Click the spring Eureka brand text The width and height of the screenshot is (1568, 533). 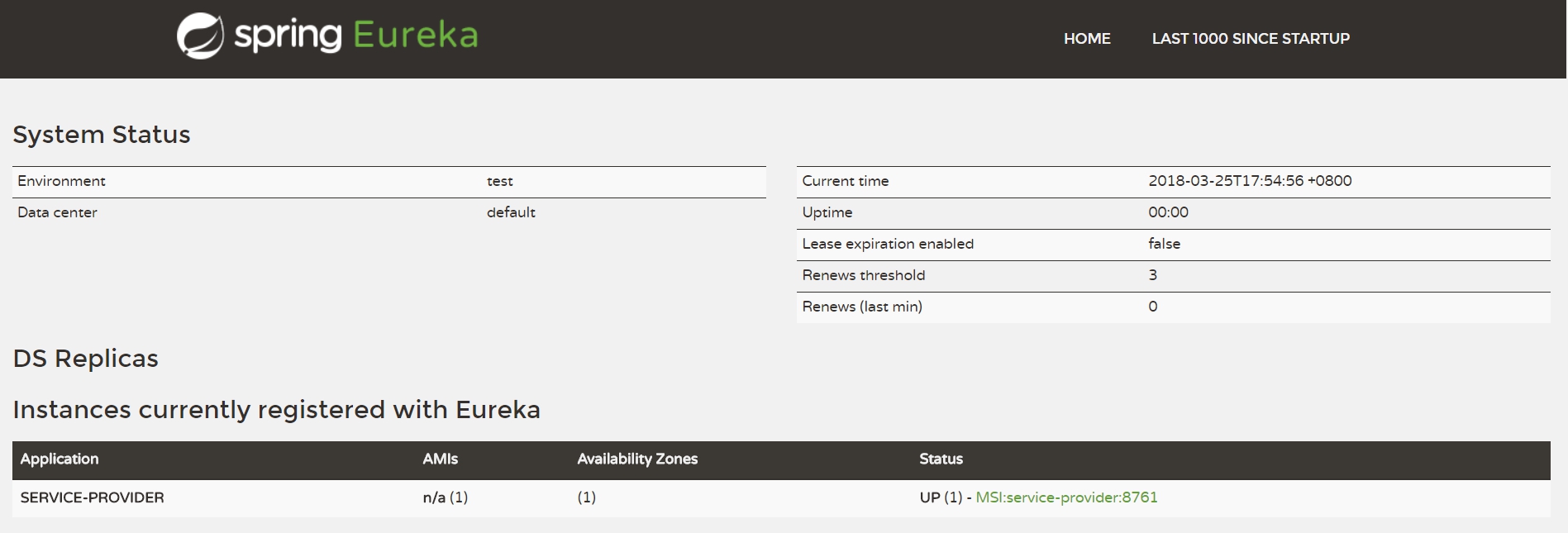point(356,36)
